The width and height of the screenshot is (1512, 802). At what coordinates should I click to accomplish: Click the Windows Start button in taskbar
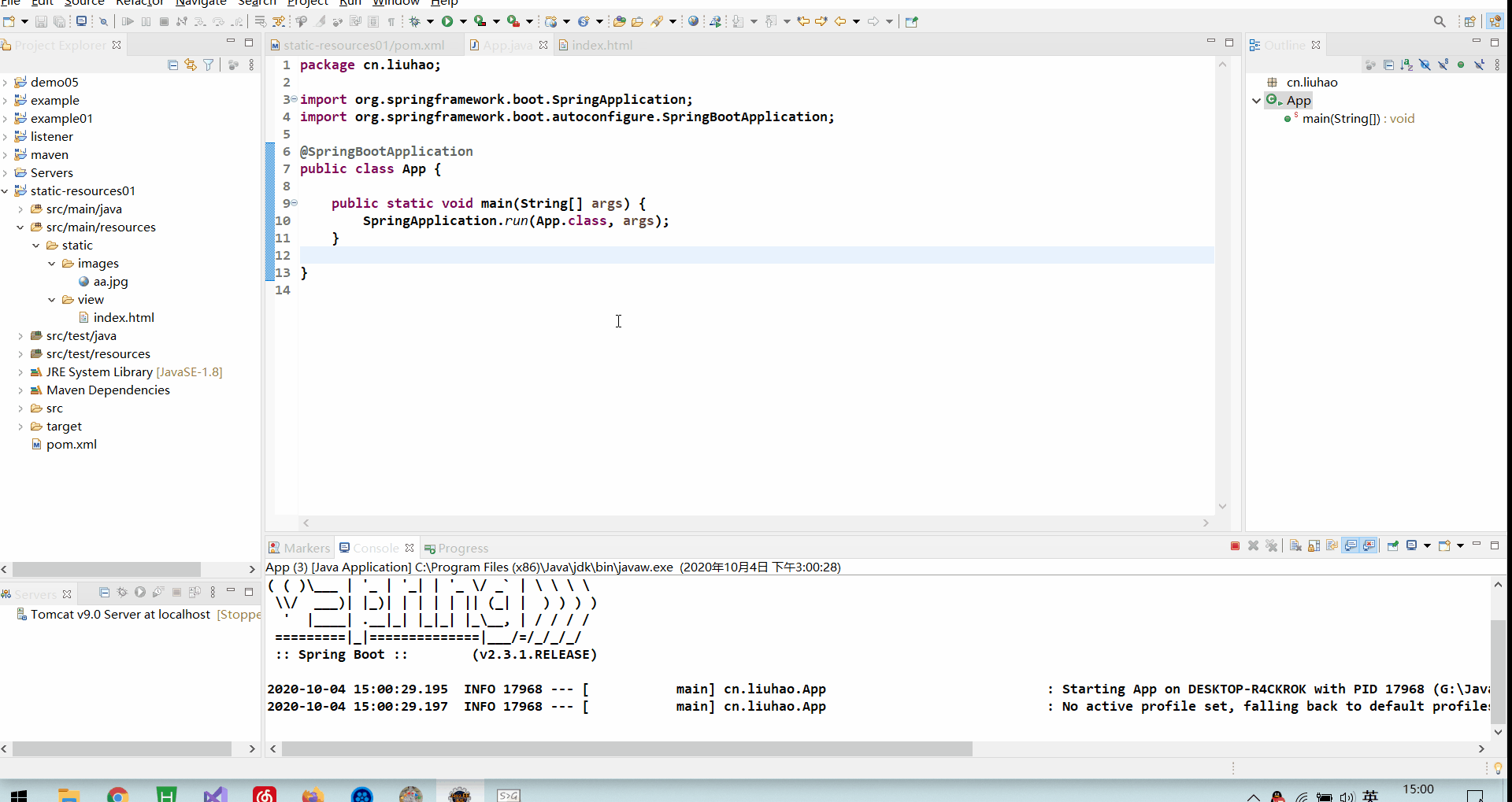19,795
